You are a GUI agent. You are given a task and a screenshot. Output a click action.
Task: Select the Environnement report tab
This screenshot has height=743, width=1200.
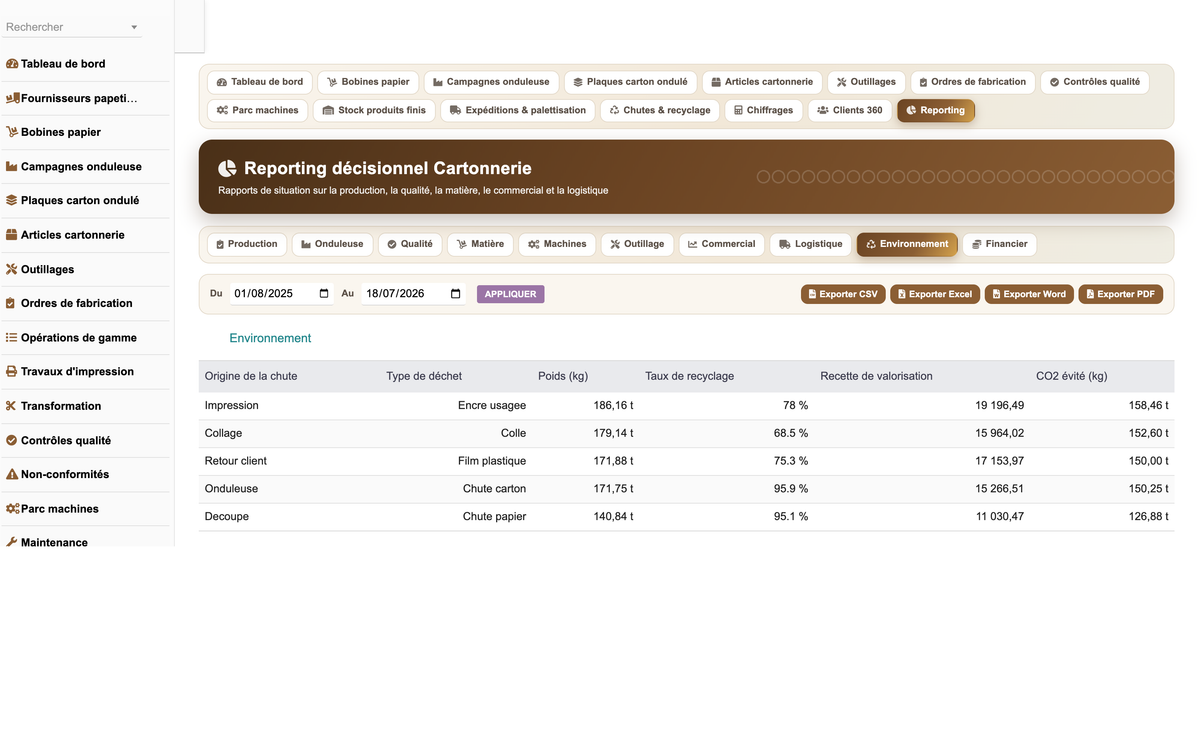click(907, 244)
